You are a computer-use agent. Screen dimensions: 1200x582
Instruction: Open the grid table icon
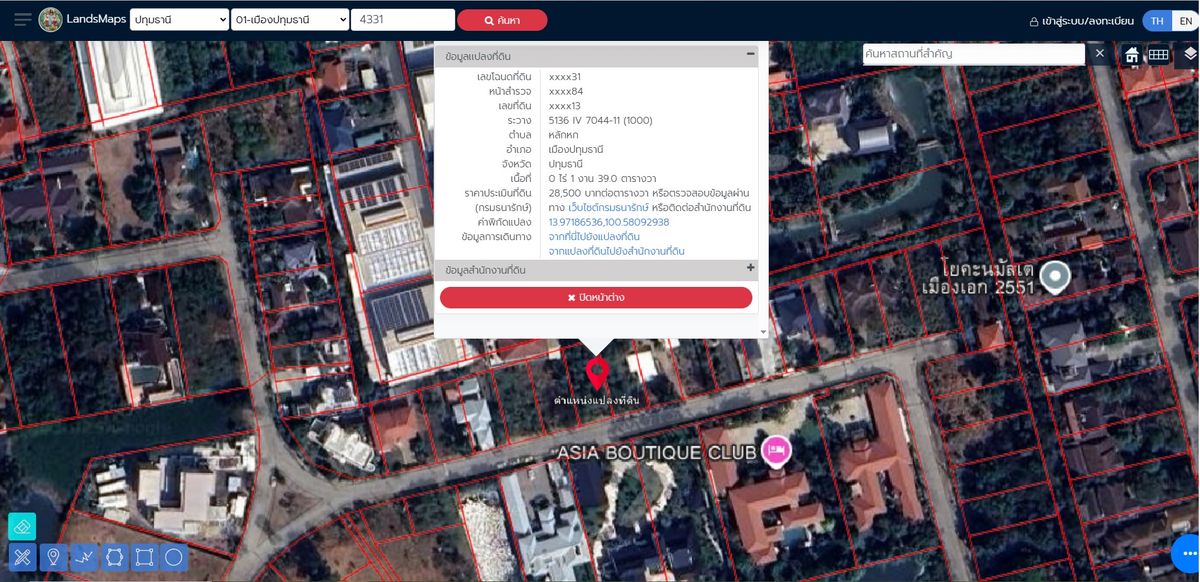coord(1158,55)
